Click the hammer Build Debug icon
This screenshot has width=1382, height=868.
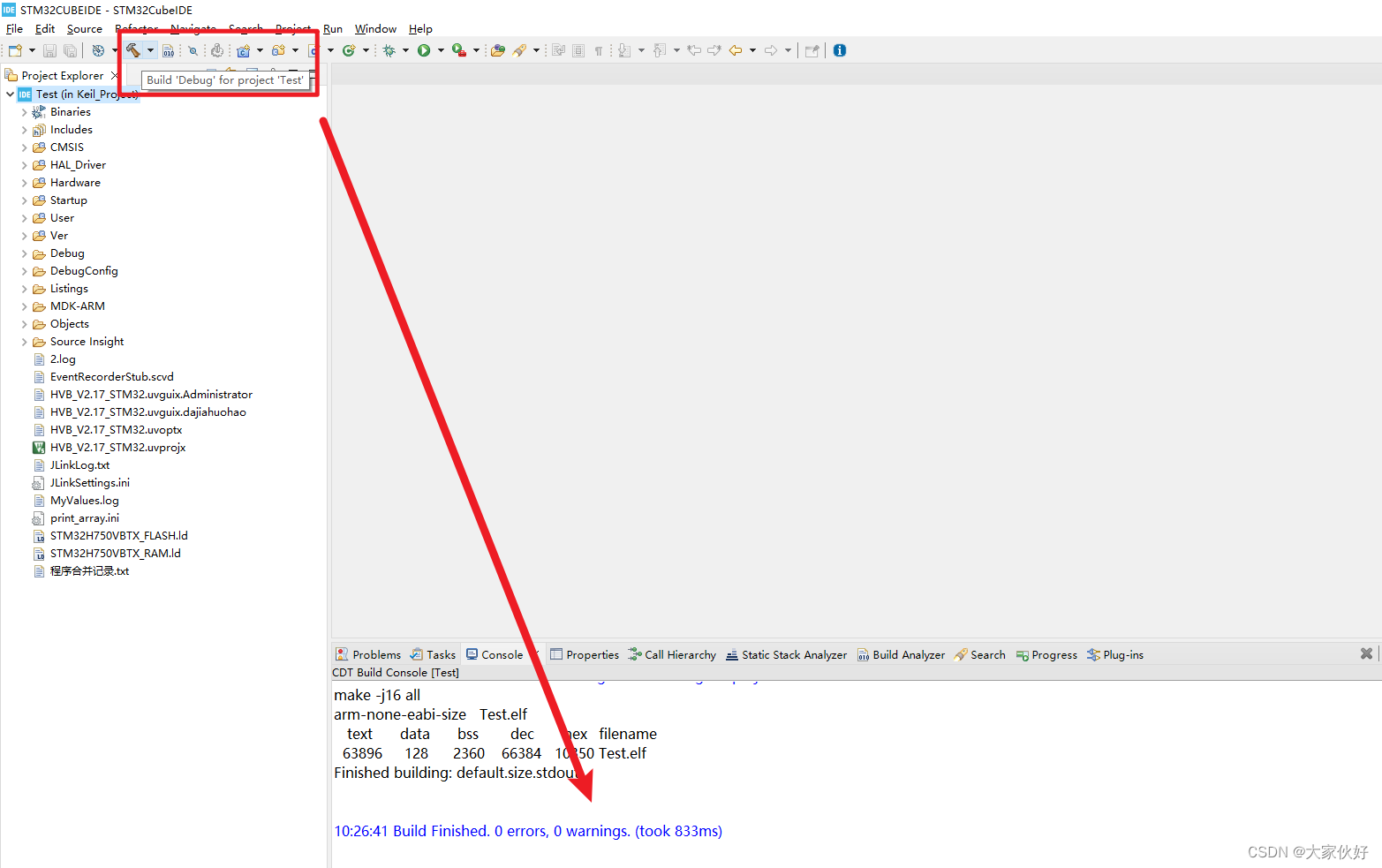pyautogui.click(x=132, y=50)
